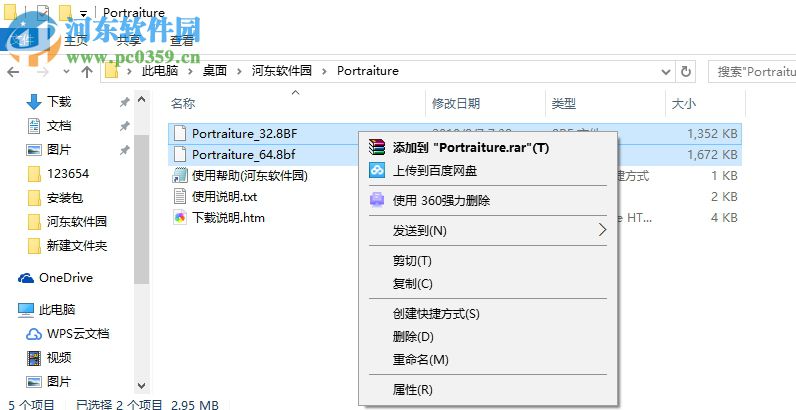Click 此电脑 in the address breadcrumb

(160, 71)
